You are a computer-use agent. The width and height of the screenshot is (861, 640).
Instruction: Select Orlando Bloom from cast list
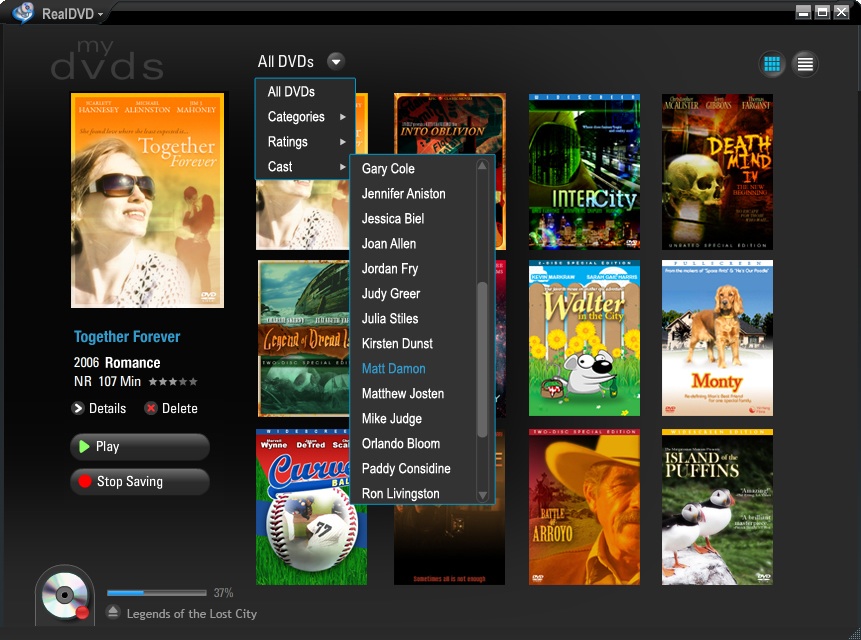400,443
